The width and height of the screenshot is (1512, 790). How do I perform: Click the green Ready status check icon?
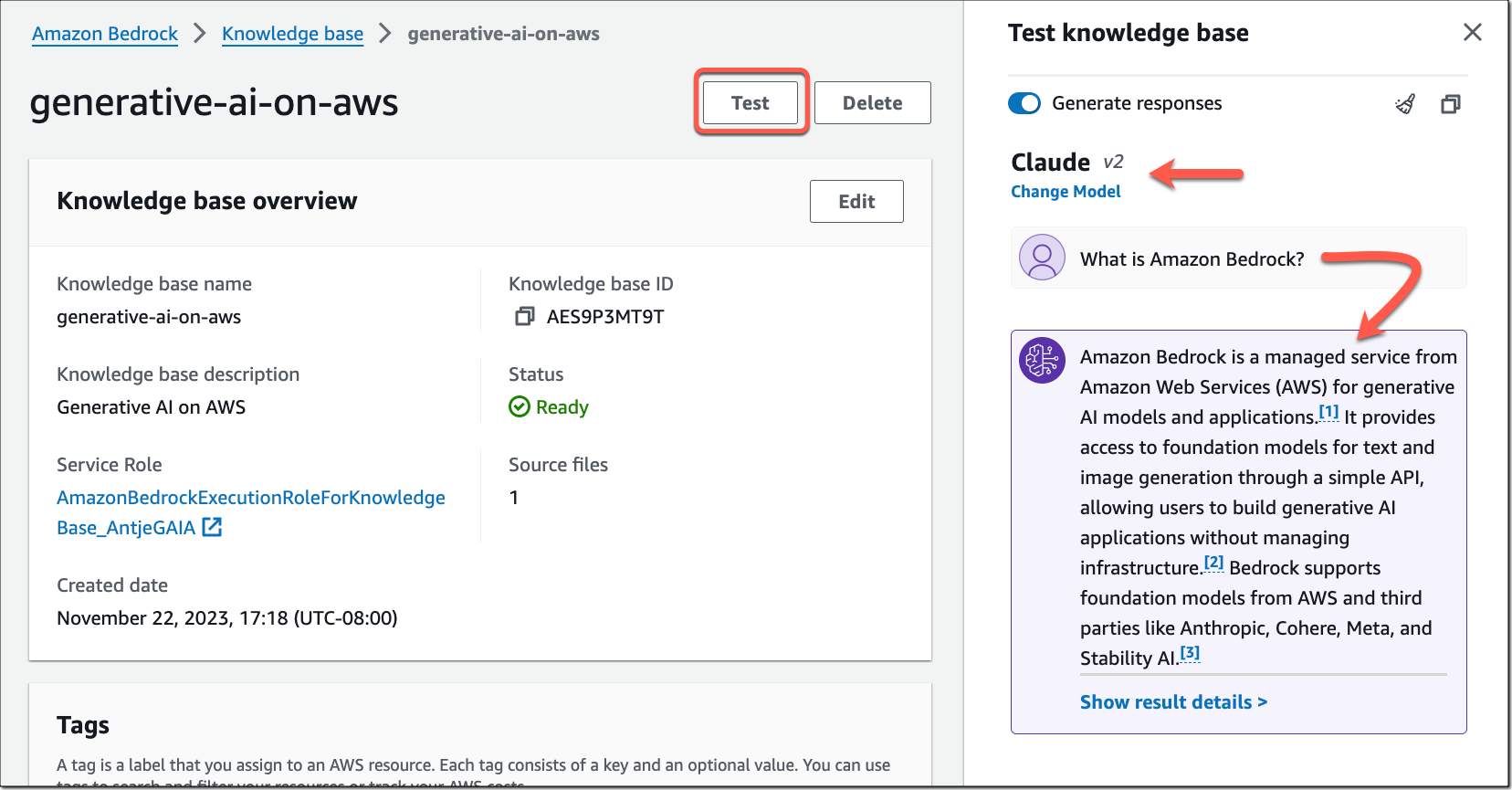(520, 406)
